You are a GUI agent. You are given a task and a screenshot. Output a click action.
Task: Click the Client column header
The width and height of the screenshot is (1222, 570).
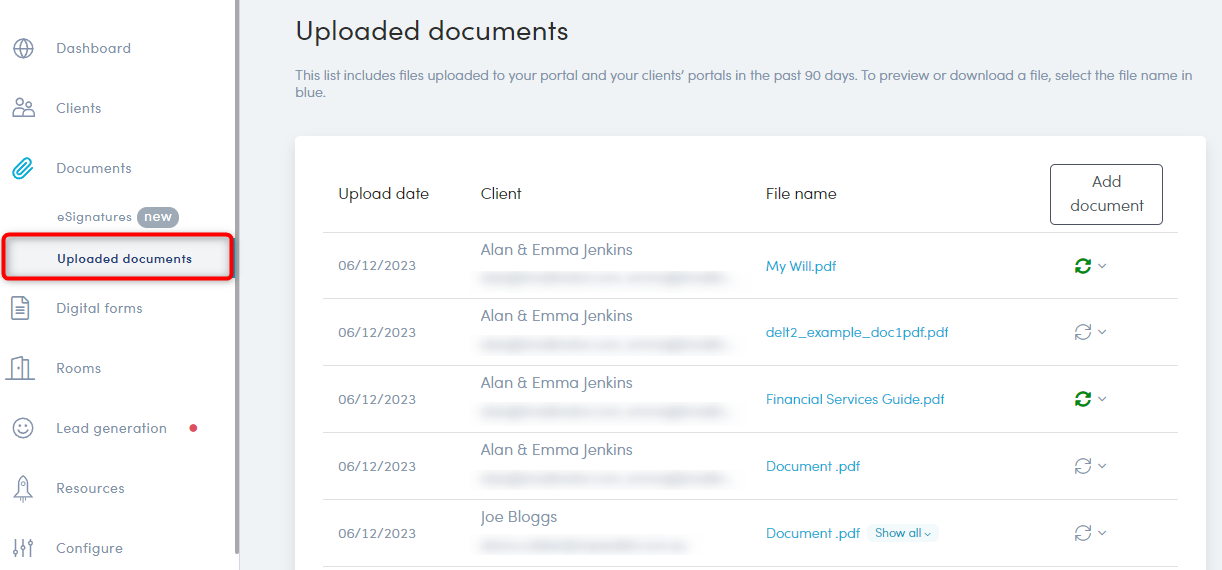point(501,194)
